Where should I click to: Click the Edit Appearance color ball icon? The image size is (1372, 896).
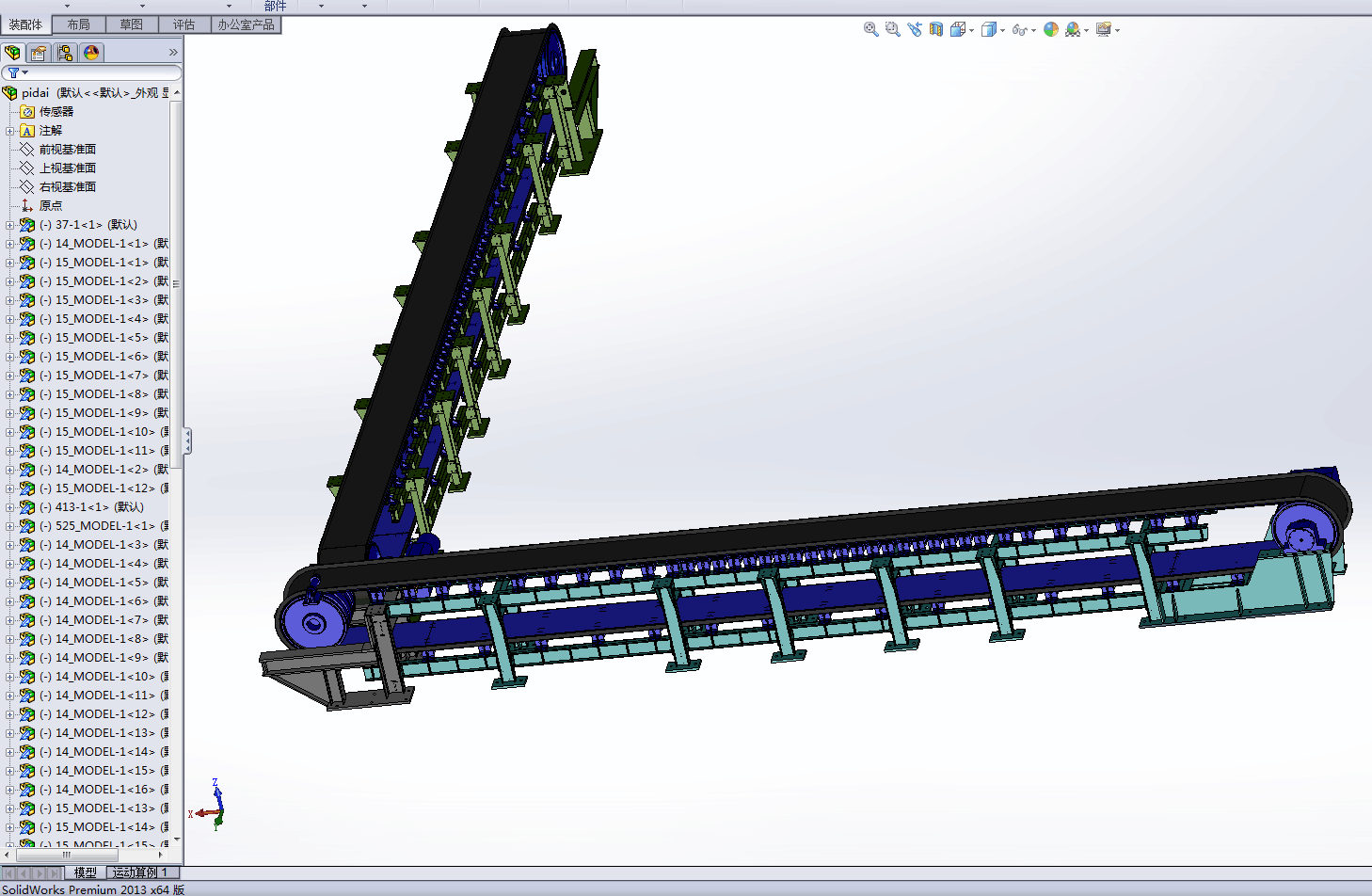pyautogui.click(x=1051, y=29)
